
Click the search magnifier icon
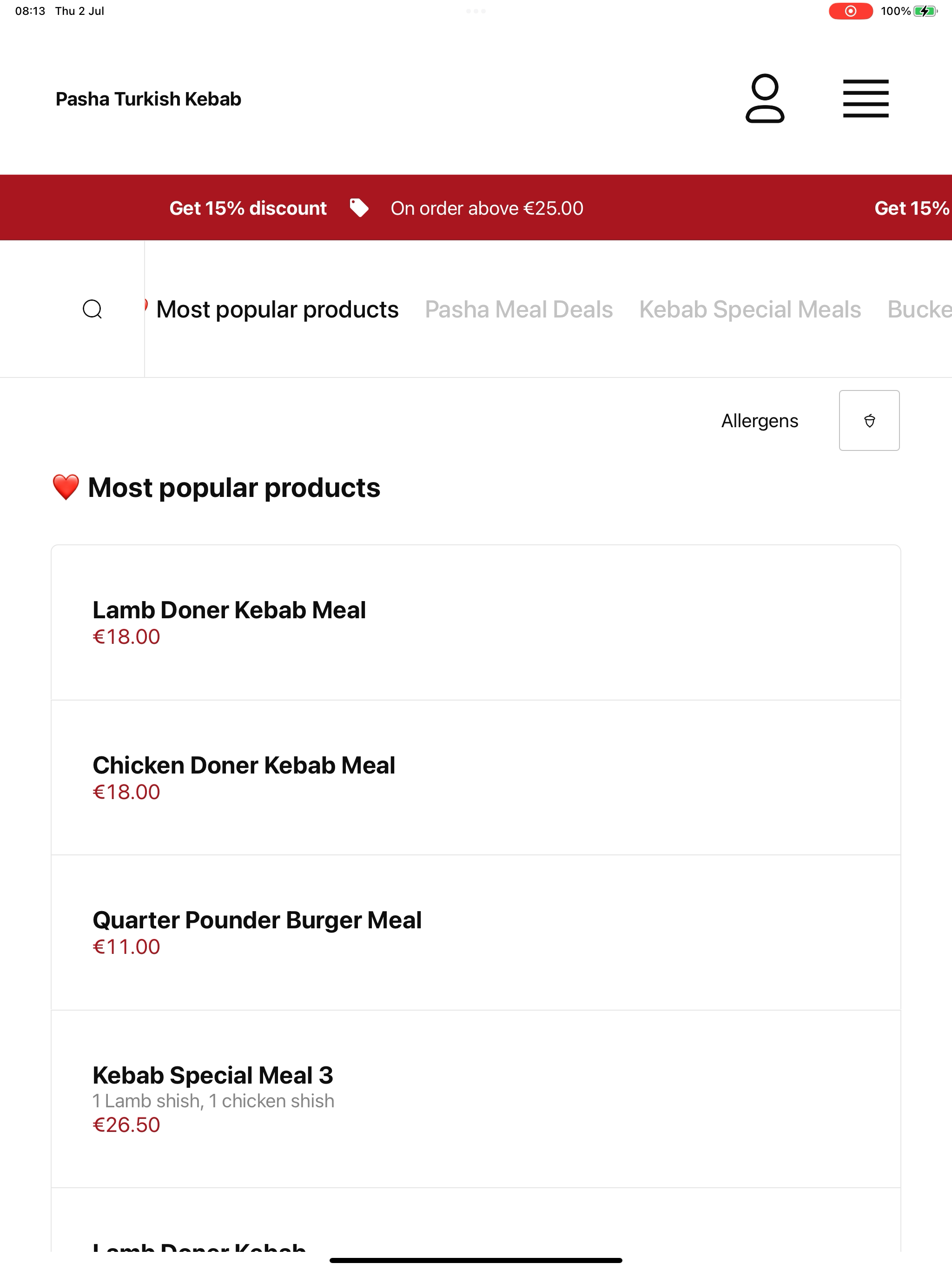(x=93, y=309)
